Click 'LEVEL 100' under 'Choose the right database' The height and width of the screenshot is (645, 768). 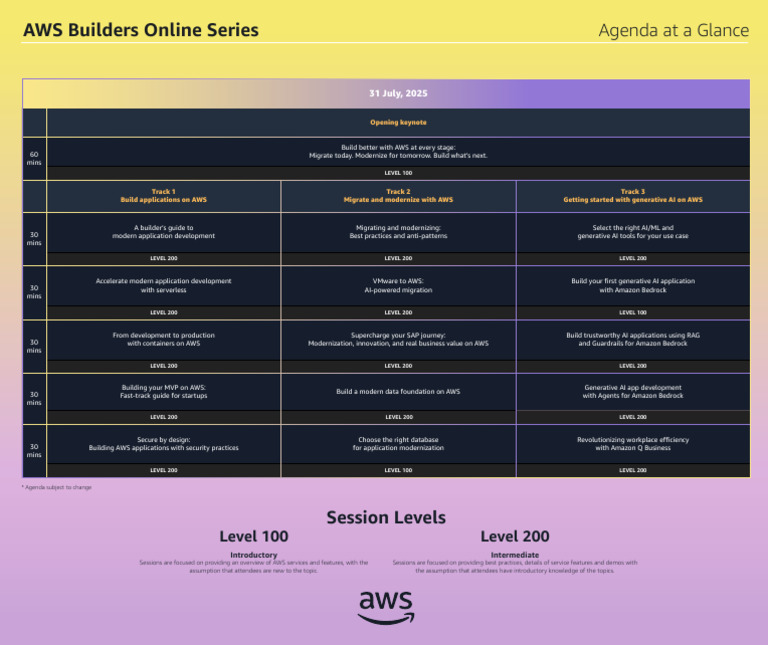[398, 470]
